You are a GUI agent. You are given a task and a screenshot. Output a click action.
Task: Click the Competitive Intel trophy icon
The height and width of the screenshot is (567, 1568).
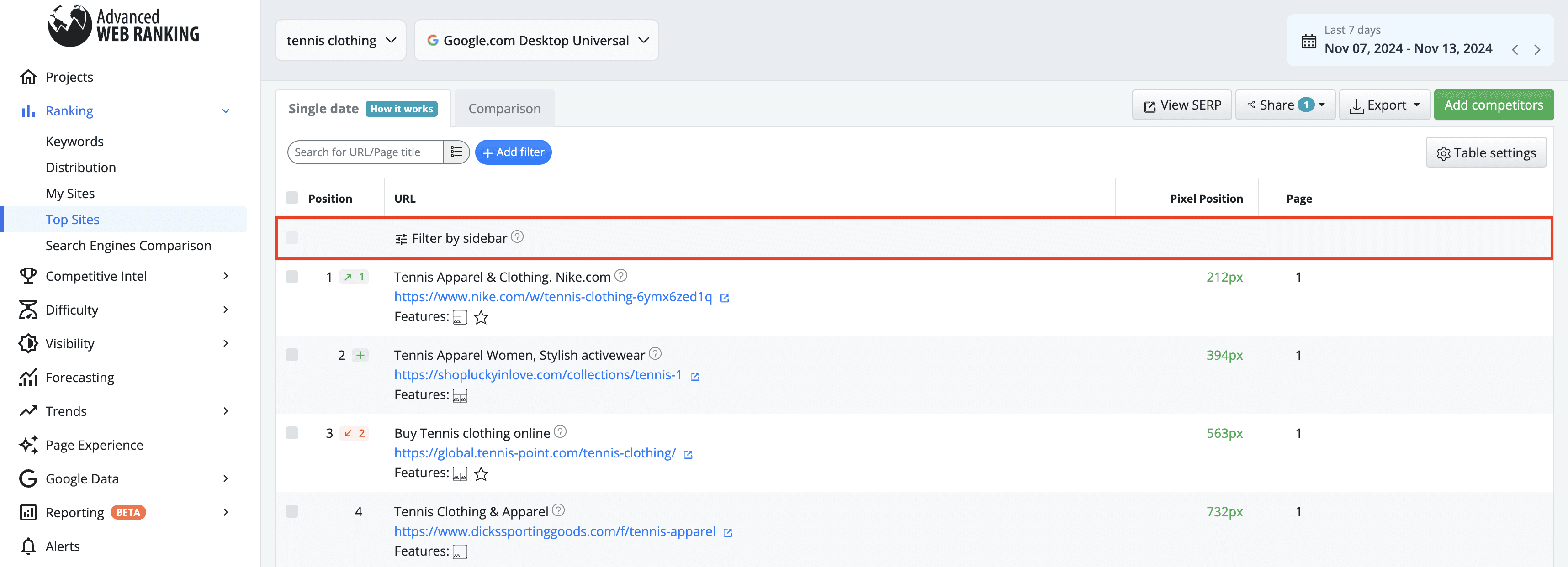pos(28,276)
